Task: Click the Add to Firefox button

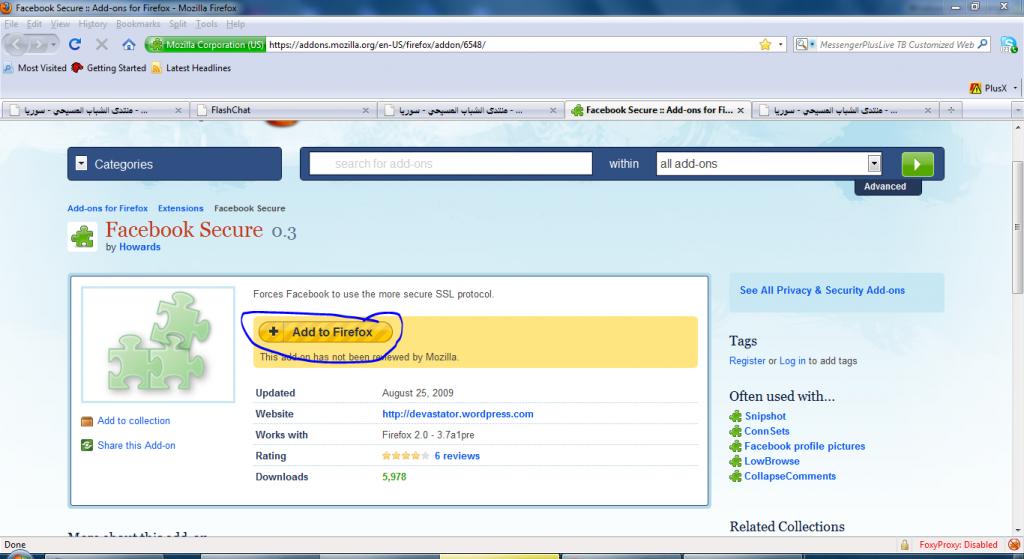Action: click(321, 332)
